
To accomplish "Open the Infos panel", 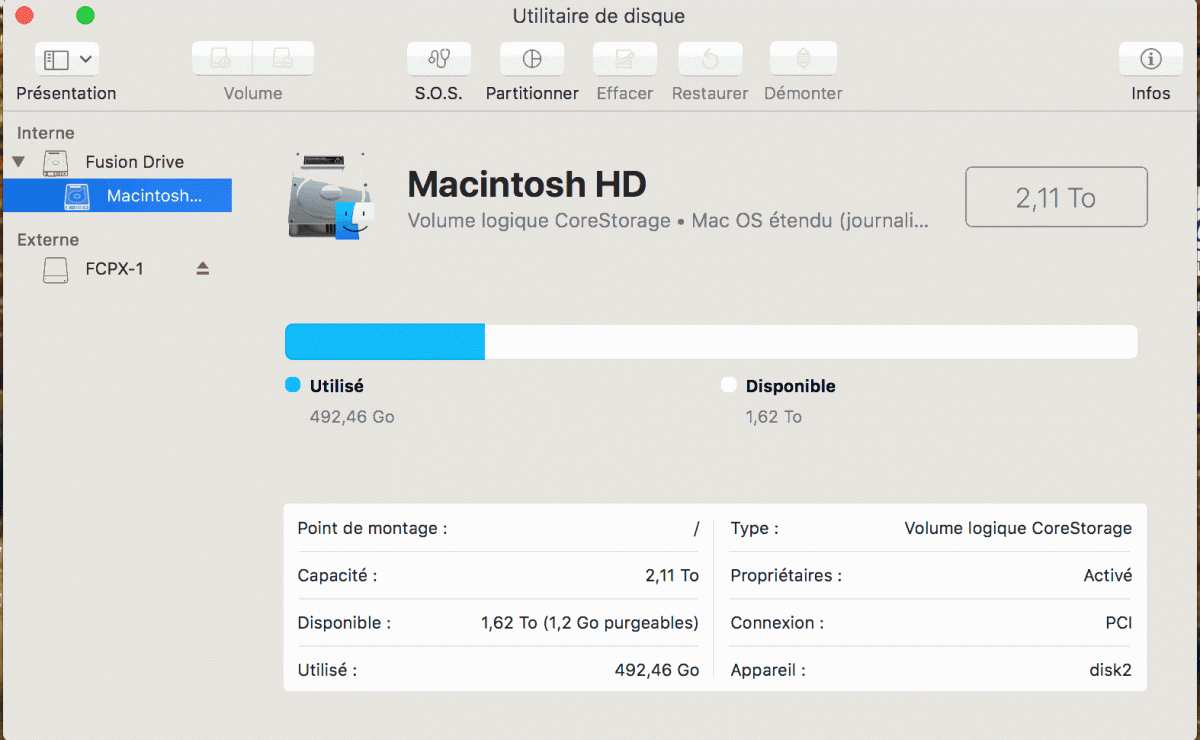I will pyautogui.click(x=1151, y=59).
